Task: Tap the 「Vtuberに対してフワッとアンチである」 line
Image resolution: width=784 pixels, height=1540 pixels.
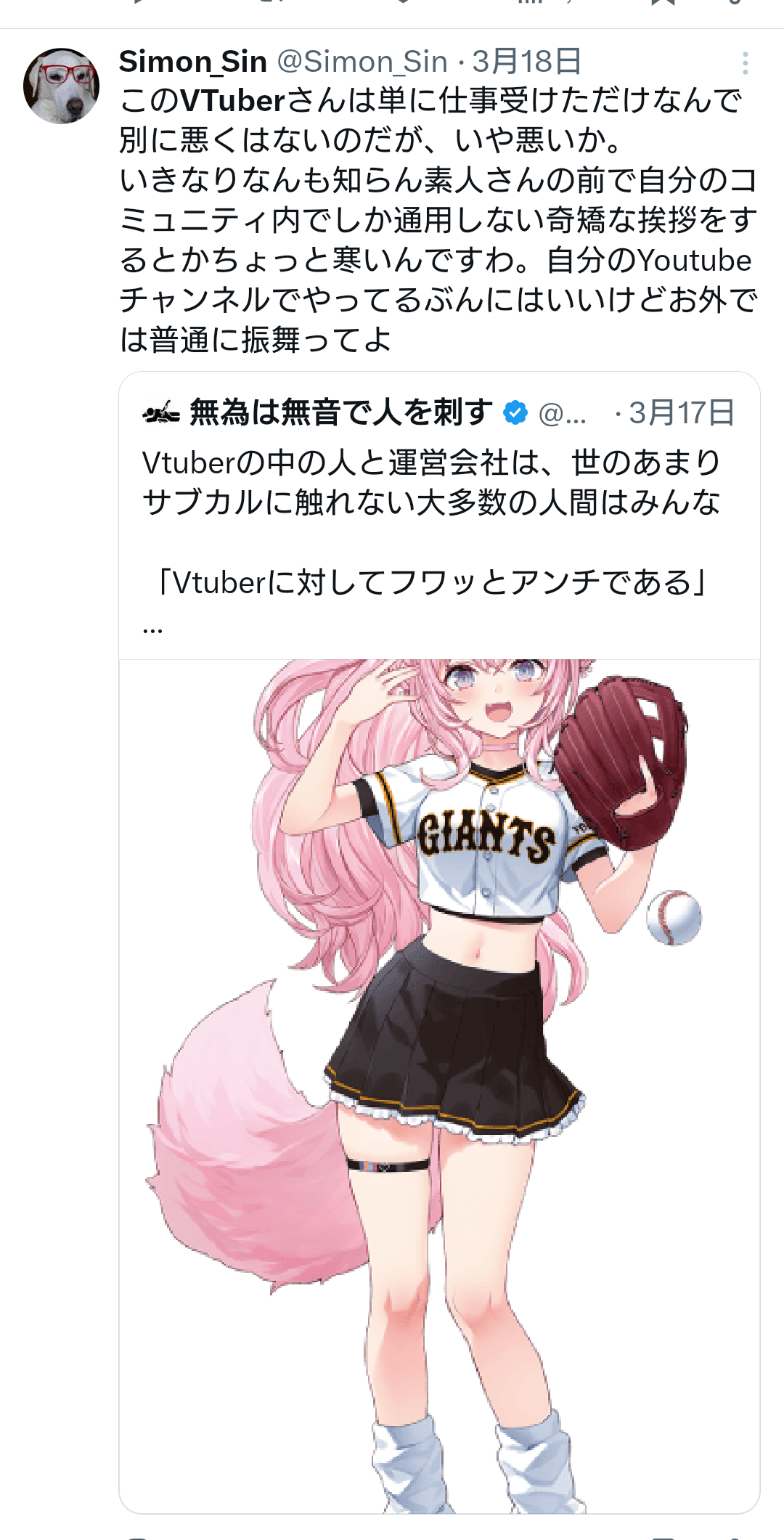Action: click(432, 582)
